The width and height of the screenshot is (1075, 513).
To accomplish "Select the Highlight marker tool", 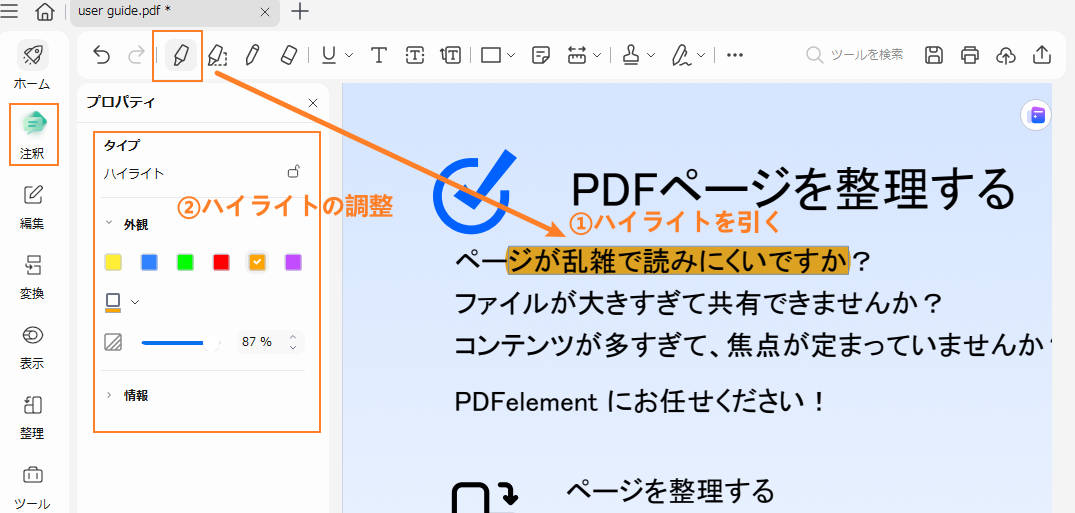I will (180, 55).
